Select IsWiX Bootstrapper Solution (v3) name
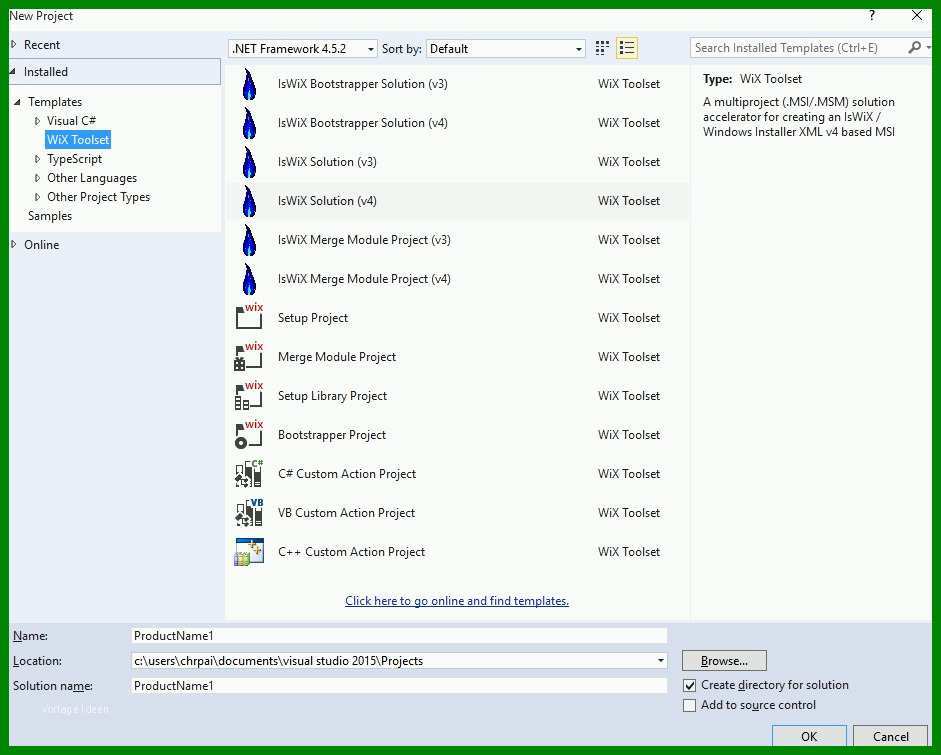 (362, 83)
